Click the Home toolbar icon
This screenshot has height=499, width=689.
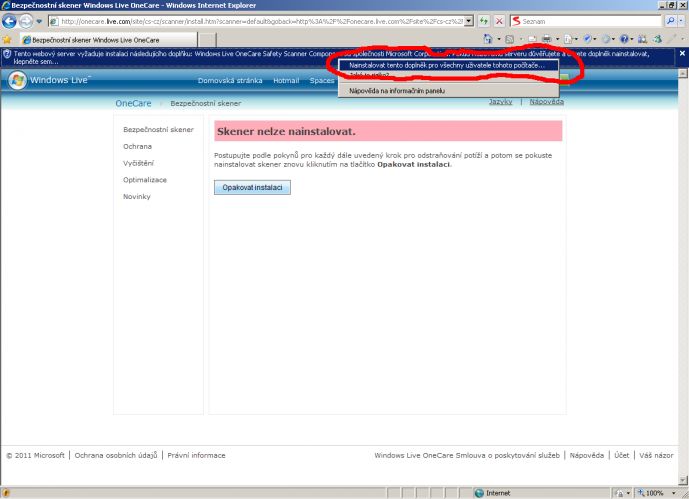(x=488, y=39)
